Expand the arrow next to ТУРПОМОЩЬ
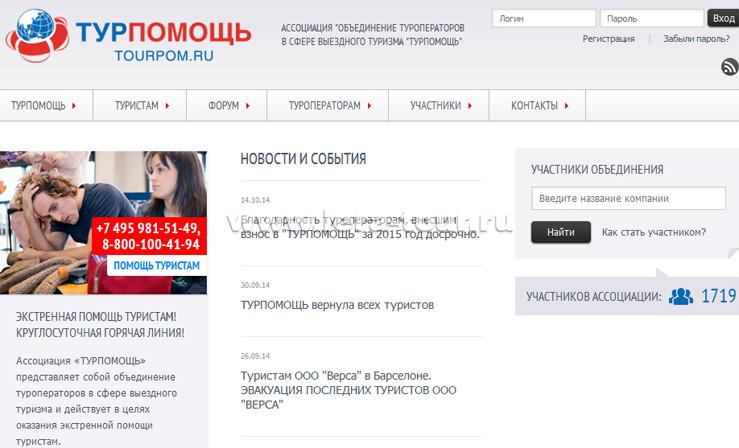The height and width of the screenshot is (448, 739). pyautogui.click(x=74, y=106)
